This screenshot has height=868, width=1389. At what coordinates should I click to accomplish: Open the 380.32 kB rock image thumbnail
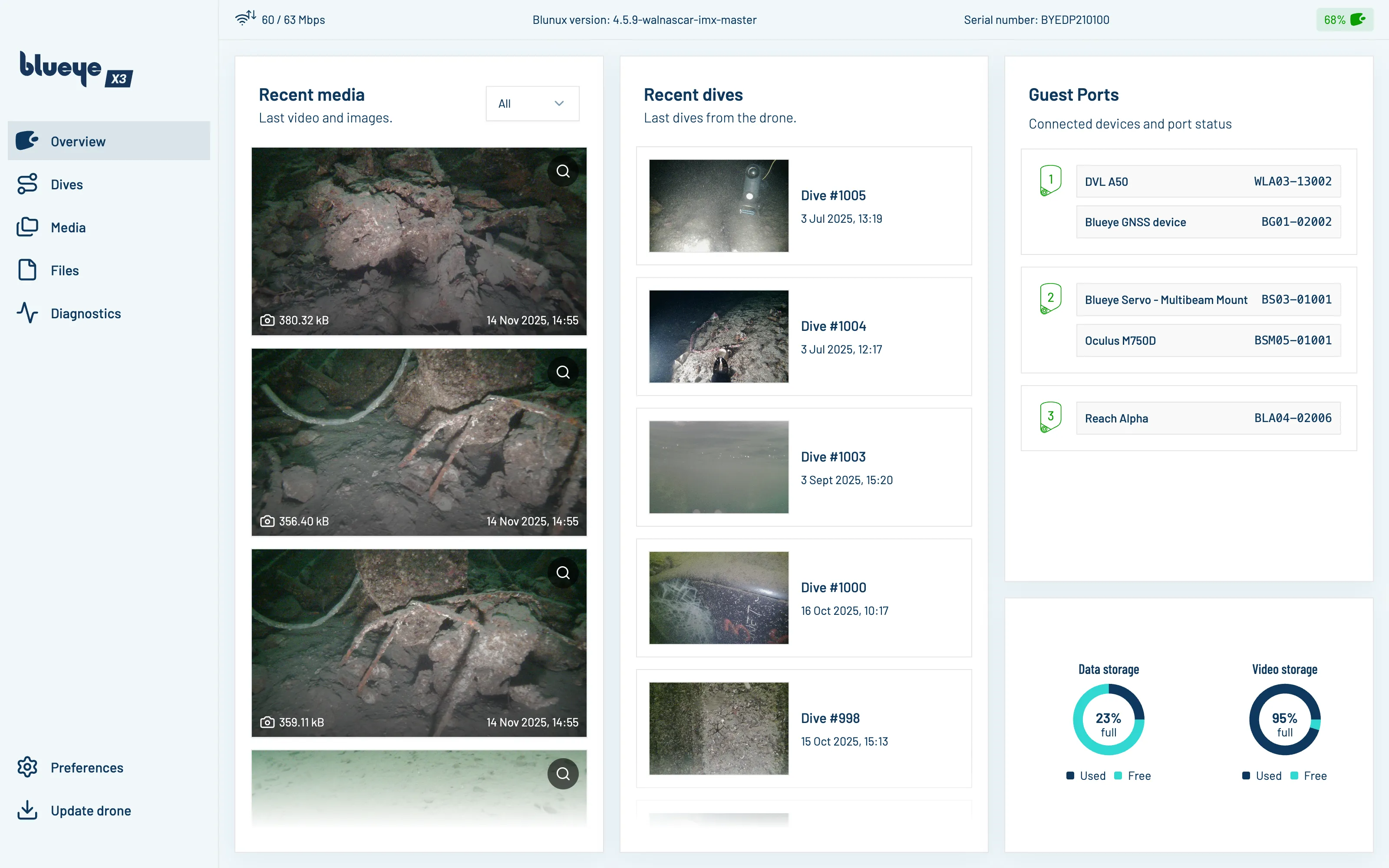(419, 241)
